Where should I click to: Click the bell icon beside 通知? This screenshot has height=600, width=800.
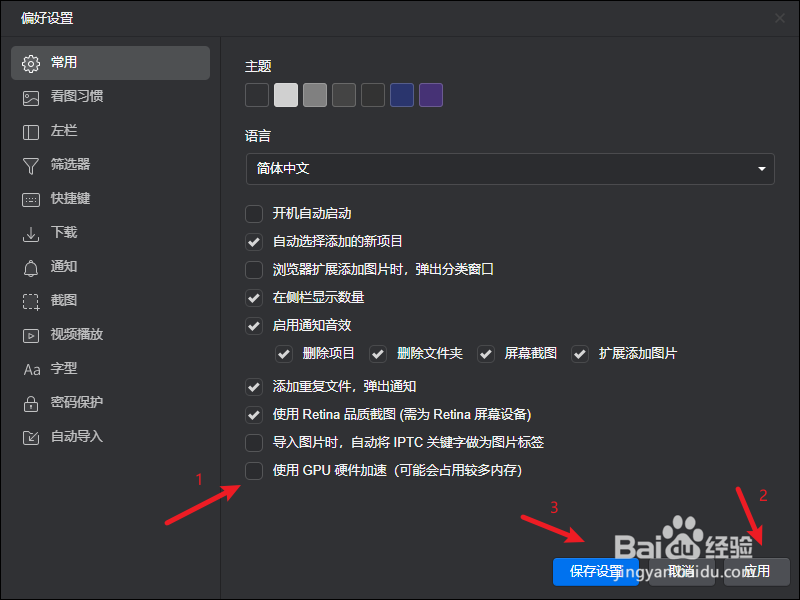pyautogui.click(x=31, y=268)
